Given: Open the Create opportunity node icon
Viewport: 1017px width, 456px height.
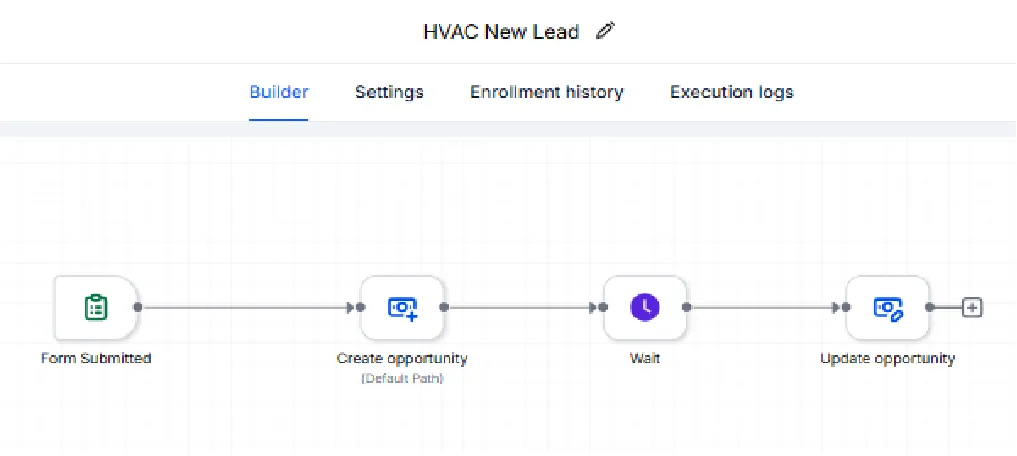Looking at the screenshot, I should click(402, 307).
